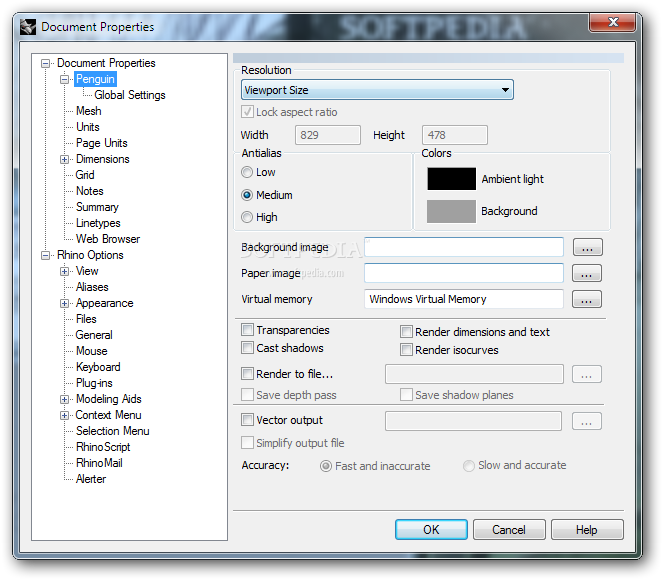663x580 pixels.
Task: Collapse the Rhino Options tree node
Action: (45, 255)
